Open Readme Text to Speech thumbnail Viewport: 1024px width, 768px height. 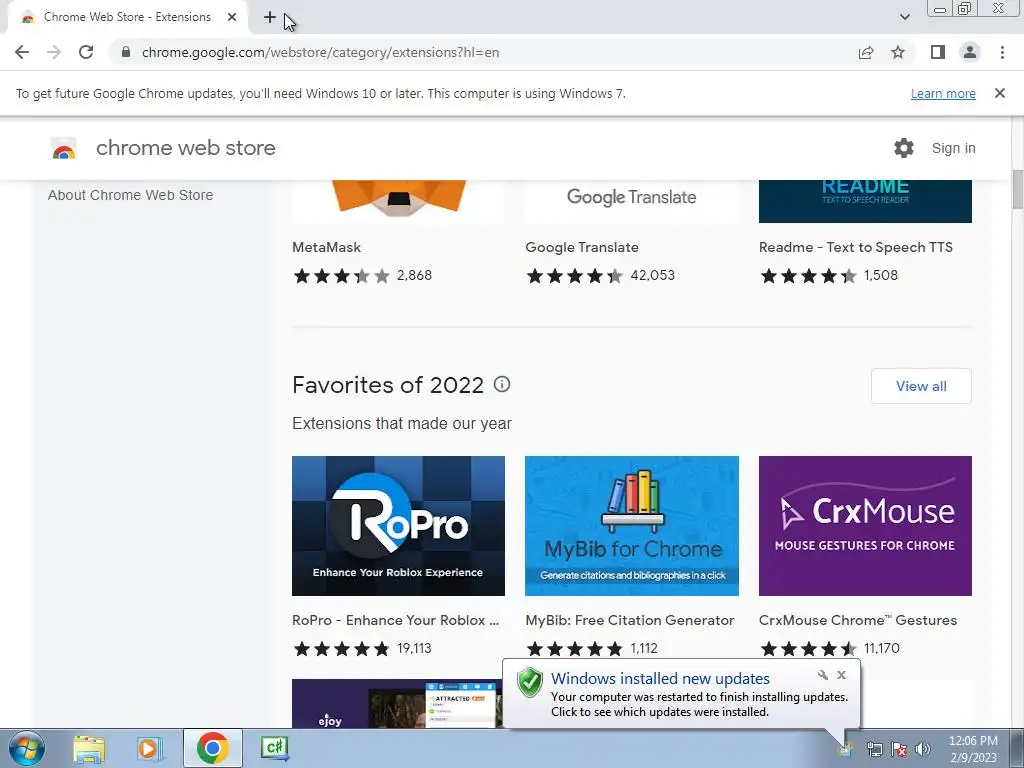865,201
